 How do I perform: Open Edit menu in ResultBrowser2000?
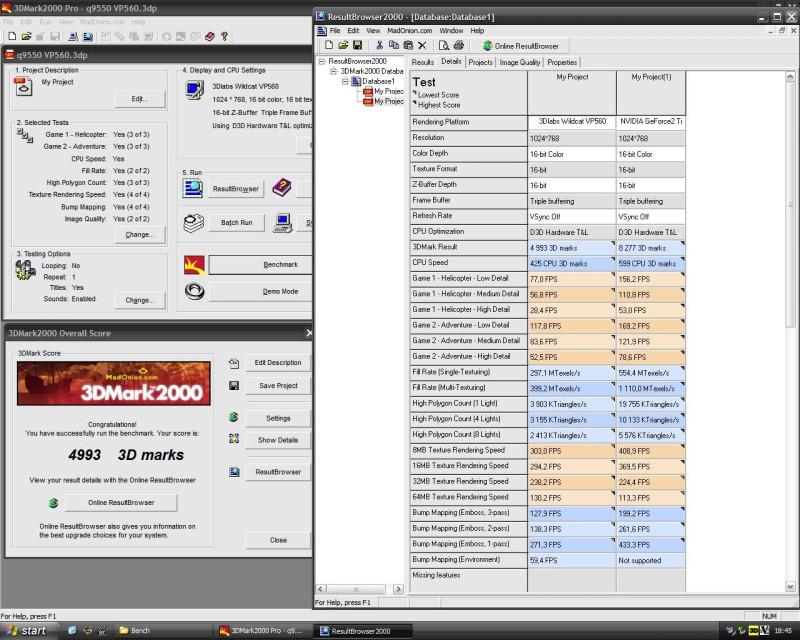pyautogui.click(x=353, y=31)
